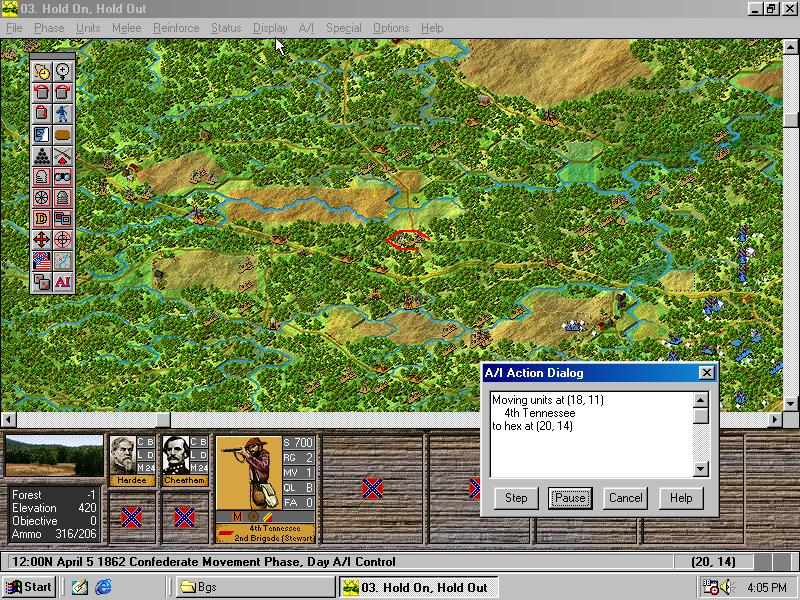The width and height of the screenshot is (800, 600).
Task: Select the binoculars icon in the toolbar
Action: 63,177
